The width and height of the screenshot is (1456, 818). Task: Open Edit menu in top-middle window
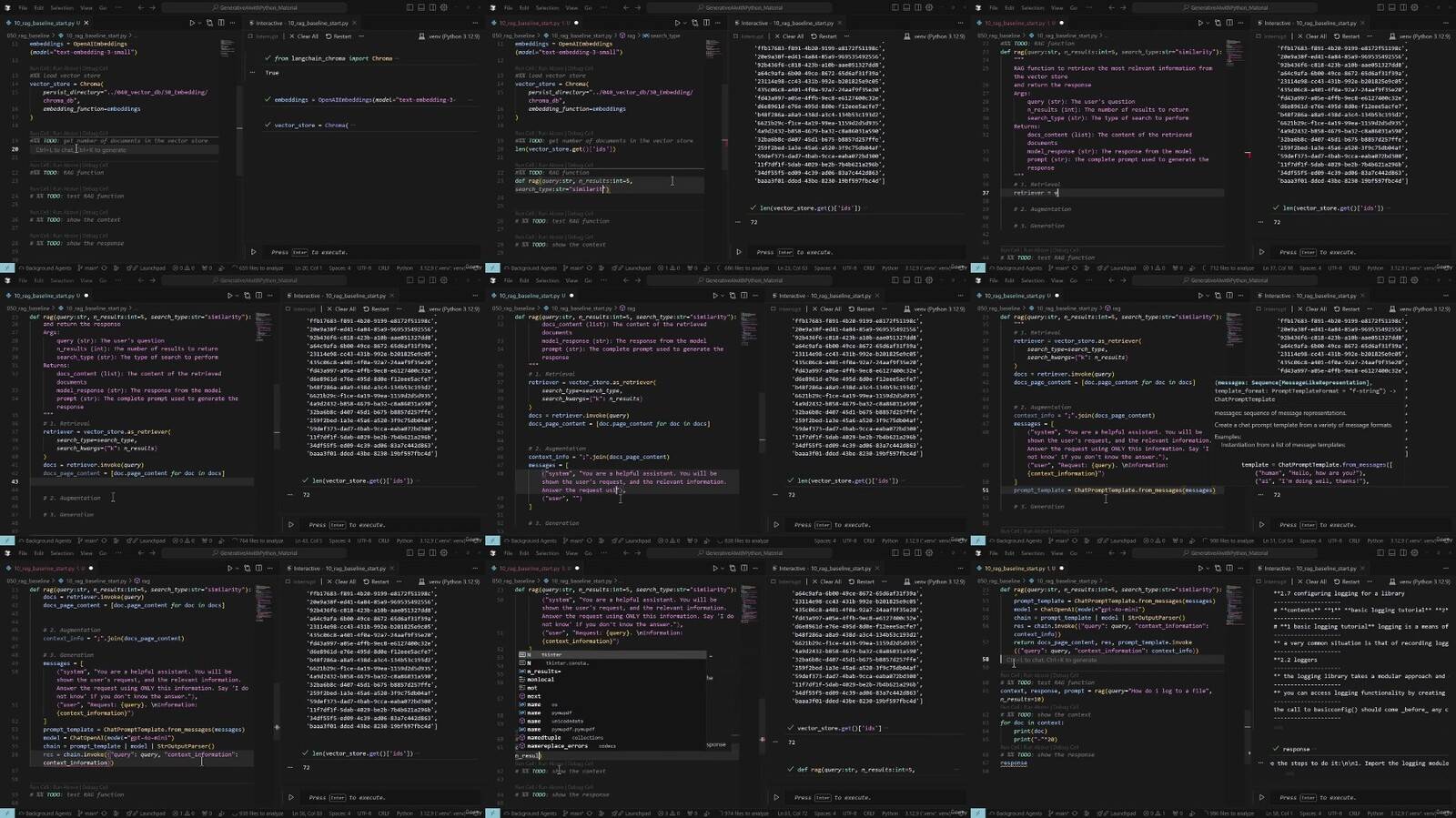click(x=524, y=7)
